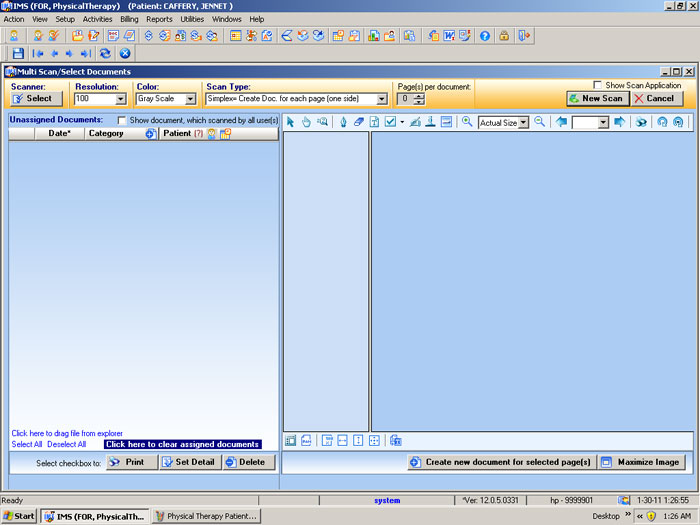Go to last record arrow icon
This screenshot has width=700, height=525.
click(86, 54)
